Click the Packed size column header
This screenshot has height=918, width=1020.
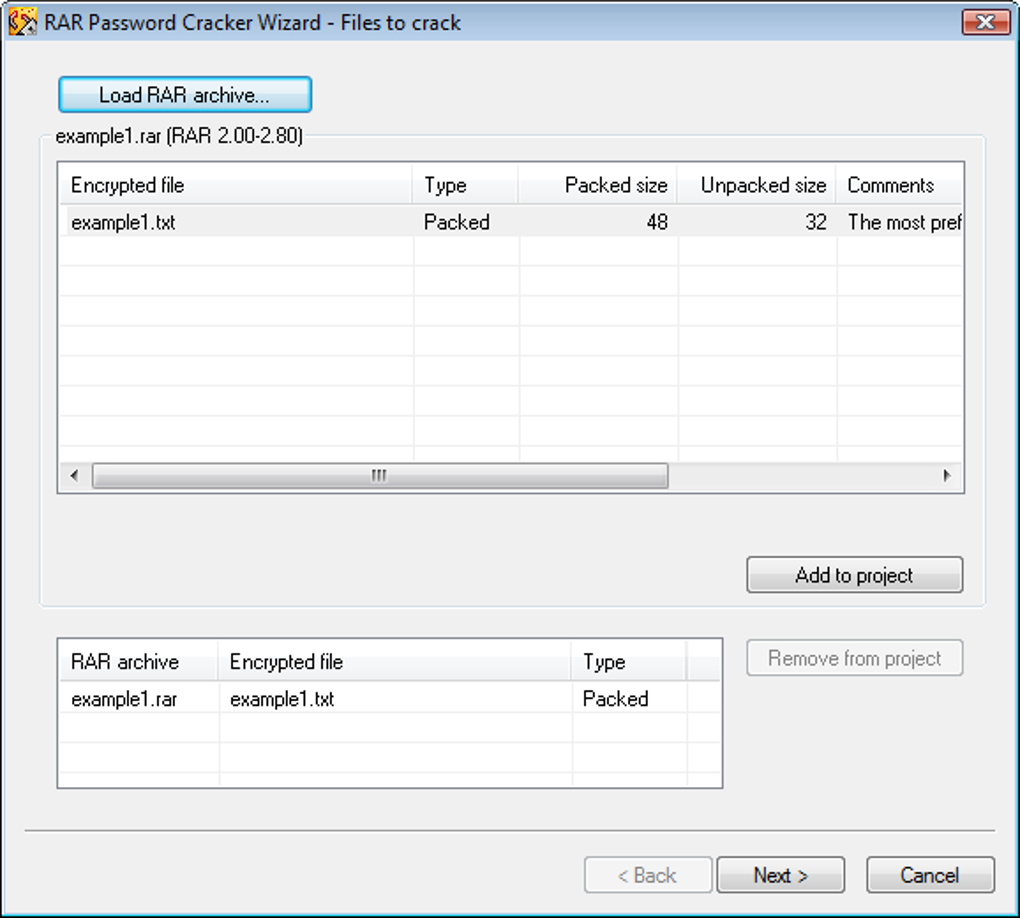[598, 185]
